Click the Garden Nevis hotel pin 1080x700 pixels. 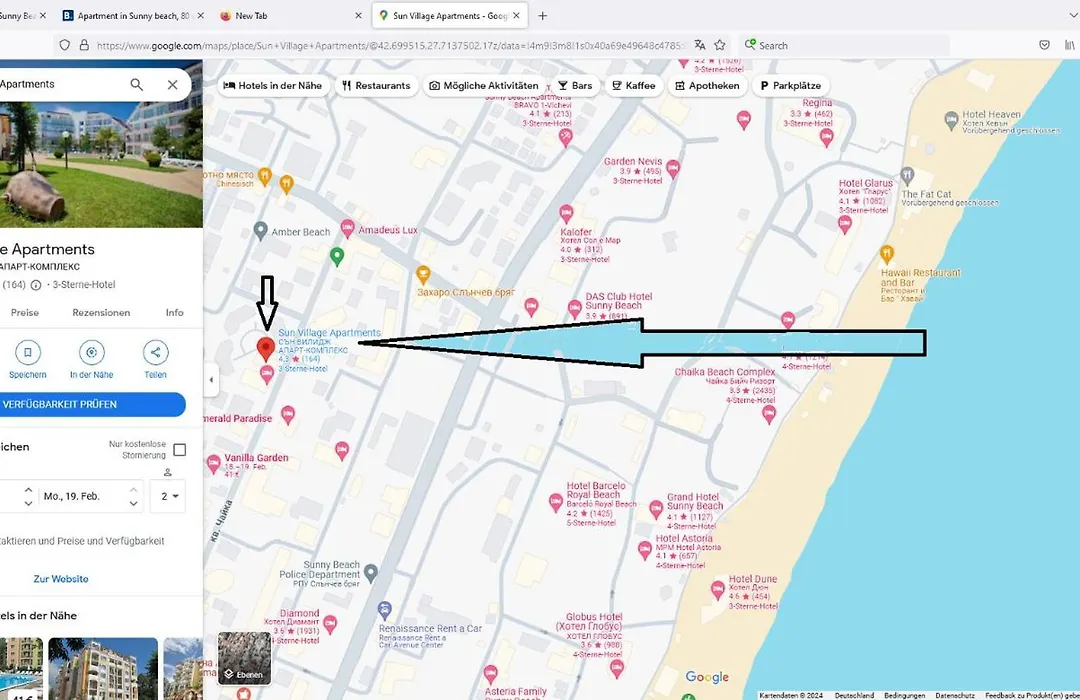673,167
